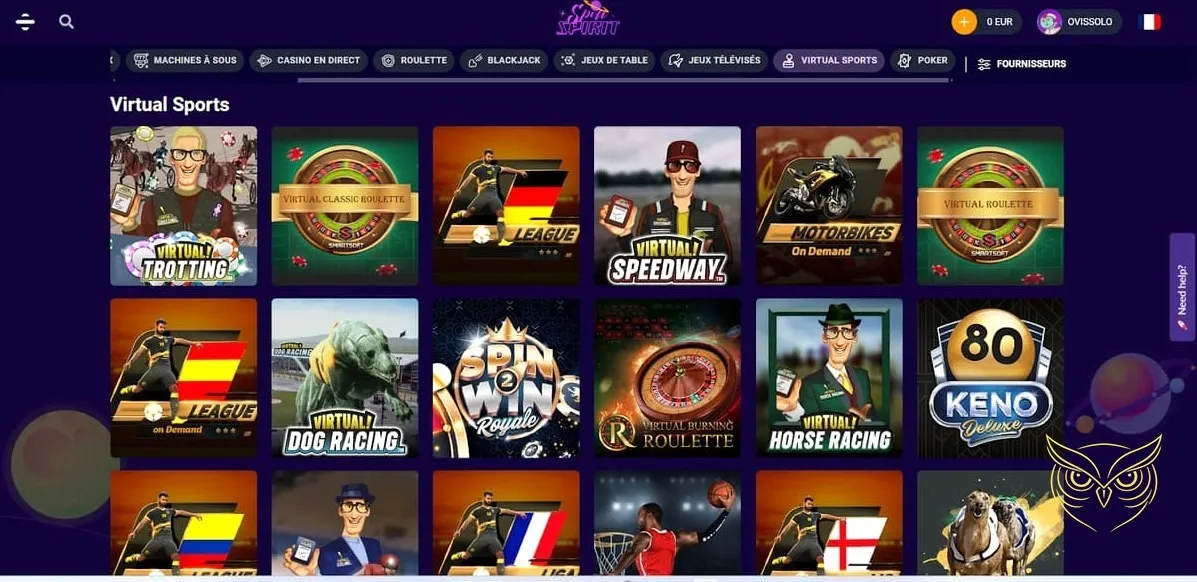Open the Jeux télévisés category
1197x582 pixels.
coord(715,60)
